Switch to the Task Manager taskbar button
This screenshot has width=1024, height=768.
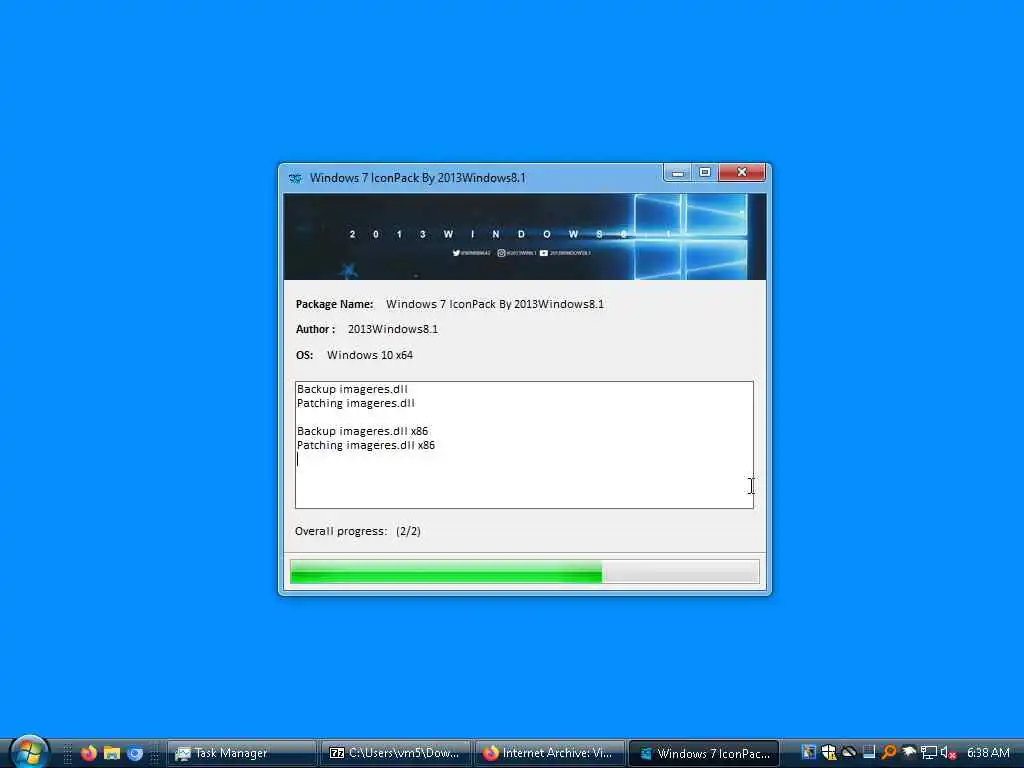coord(241,753)
